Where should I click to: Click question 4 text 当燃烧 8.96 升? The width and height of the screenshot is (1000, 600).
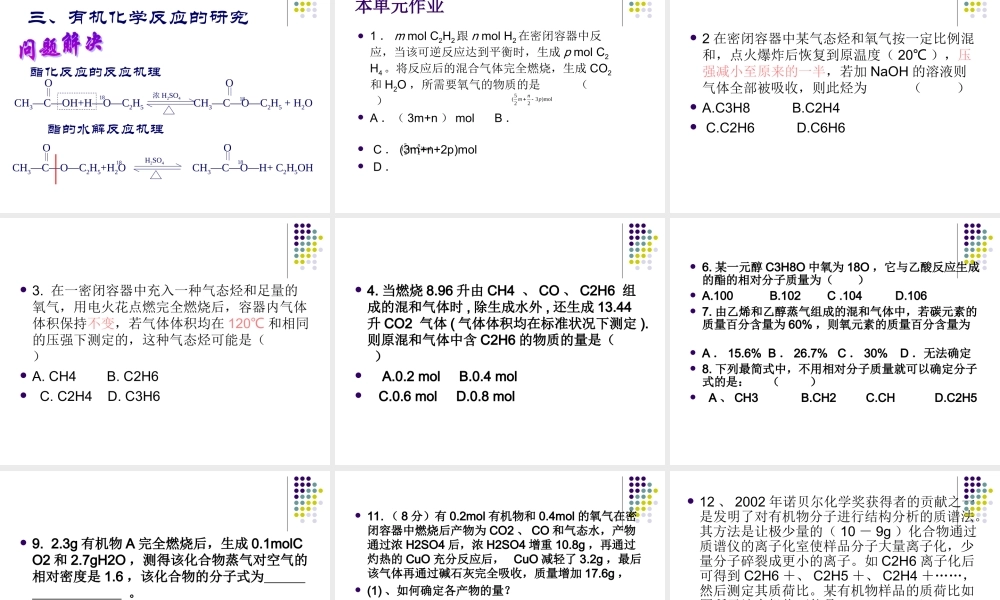(507, 323)
